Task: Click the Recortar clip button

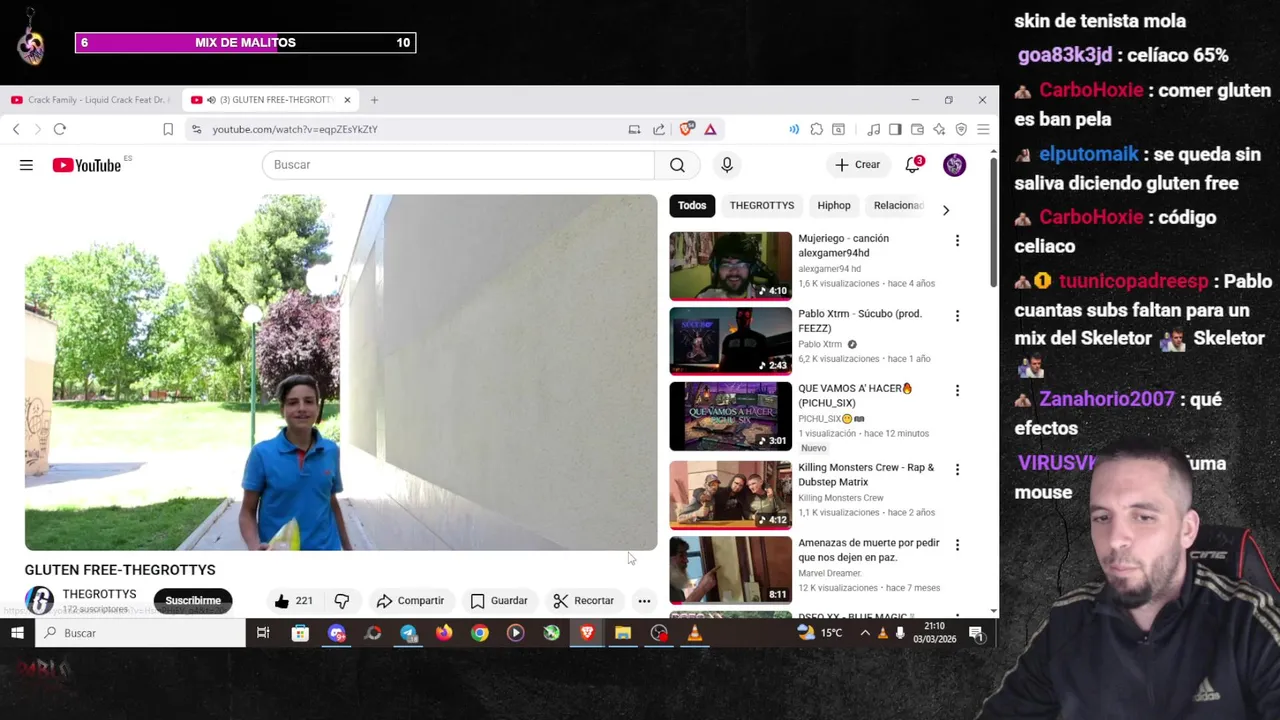Action: coord(584,601)
